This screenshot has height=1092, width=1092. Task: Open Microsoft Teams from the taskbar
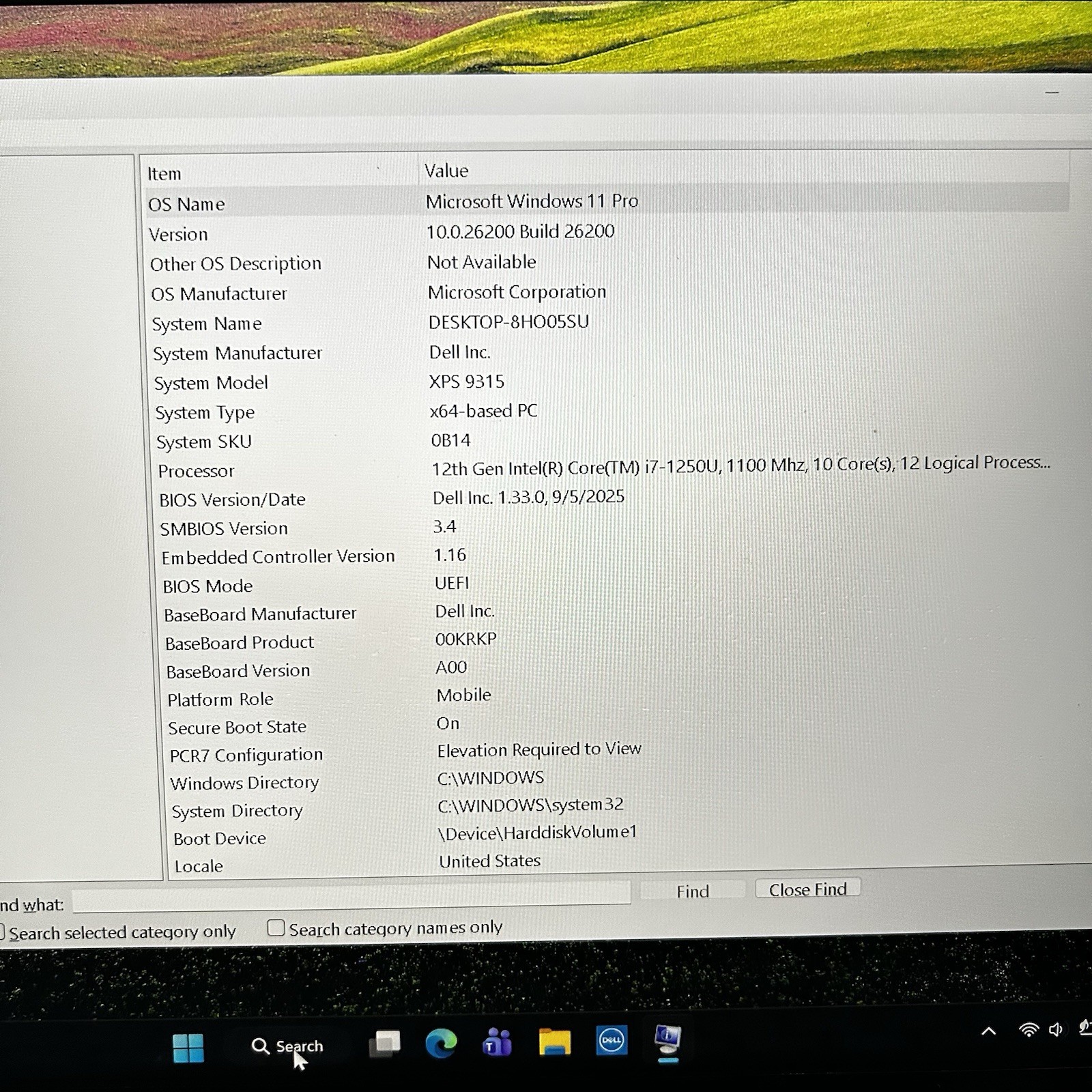[x=498, y=1043]
